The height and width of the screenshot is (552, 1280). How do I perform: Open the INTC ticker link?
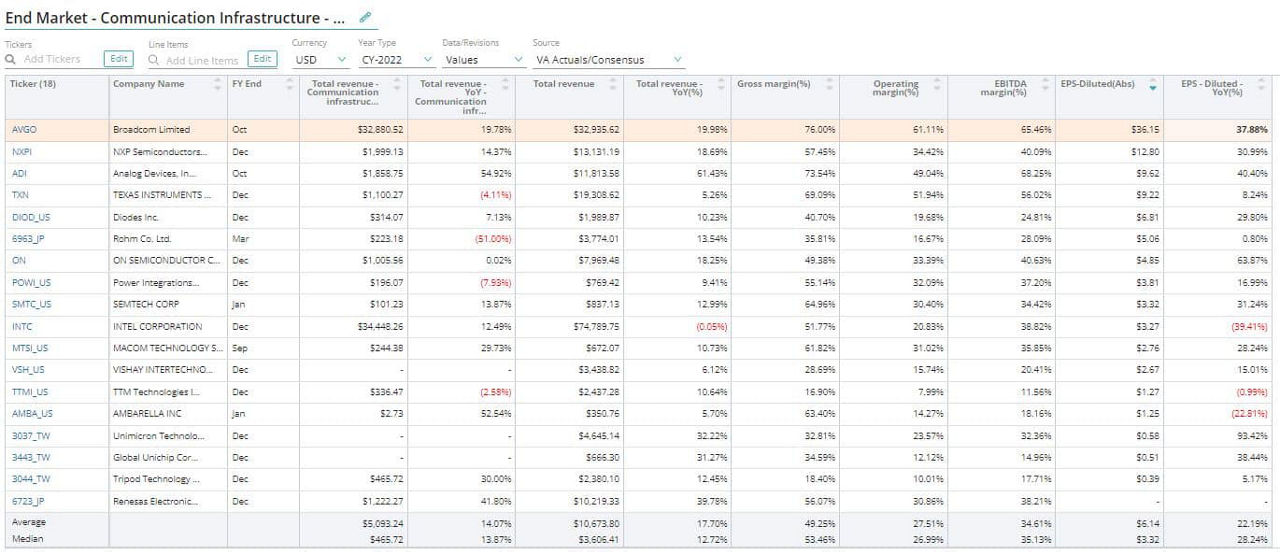22,326
